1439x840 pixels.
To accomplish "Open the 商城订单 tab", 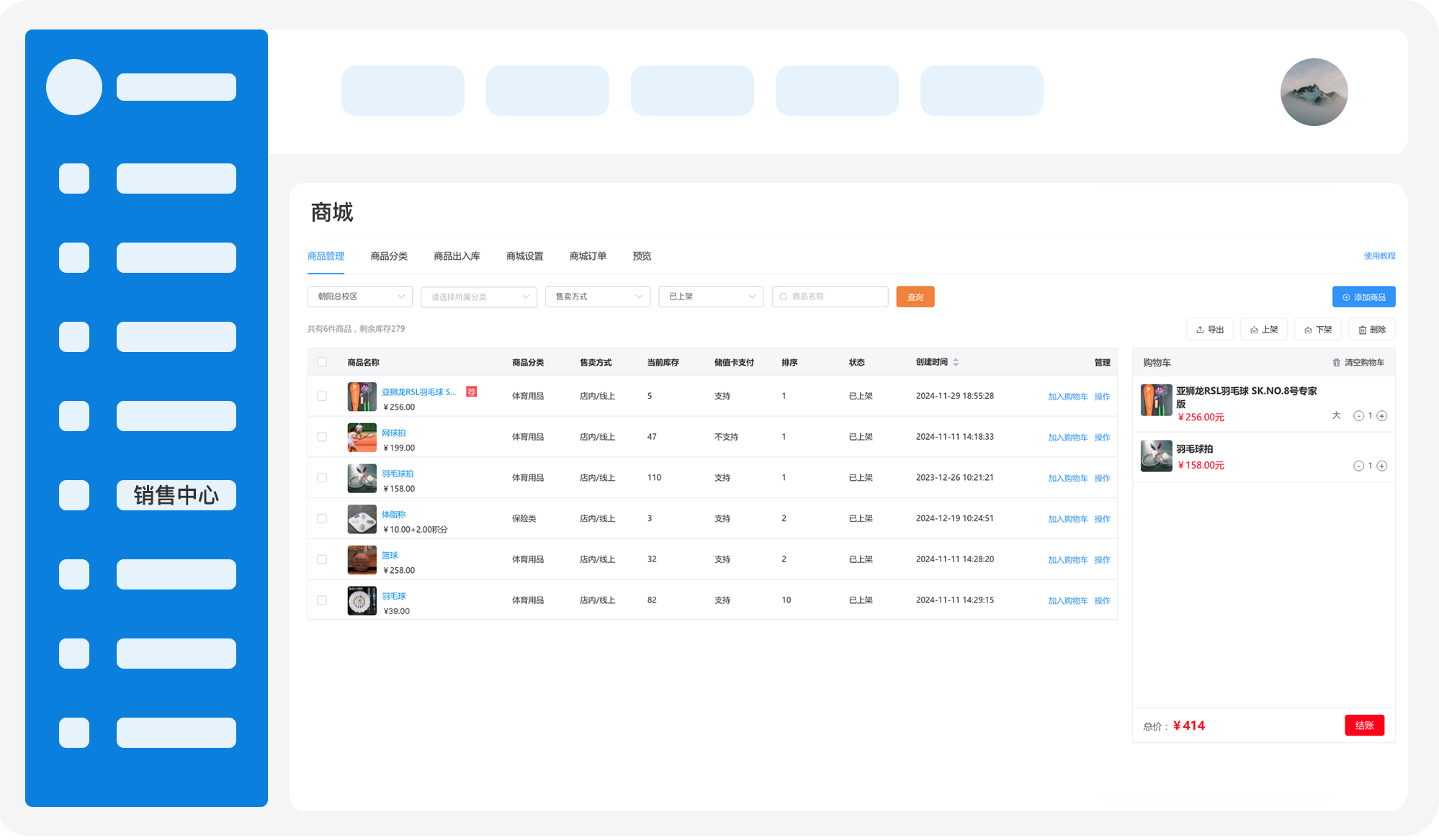I will point(588,256).
